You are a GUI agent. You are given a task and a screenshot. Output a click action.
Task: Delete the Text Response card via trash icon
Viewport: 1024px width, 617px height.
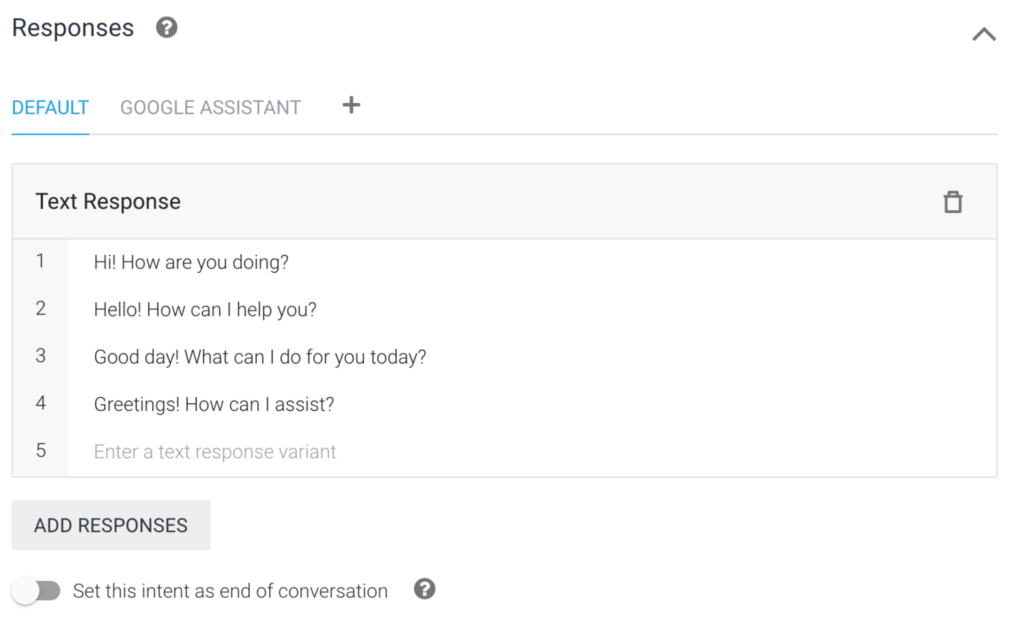click(x=953, y=202)
